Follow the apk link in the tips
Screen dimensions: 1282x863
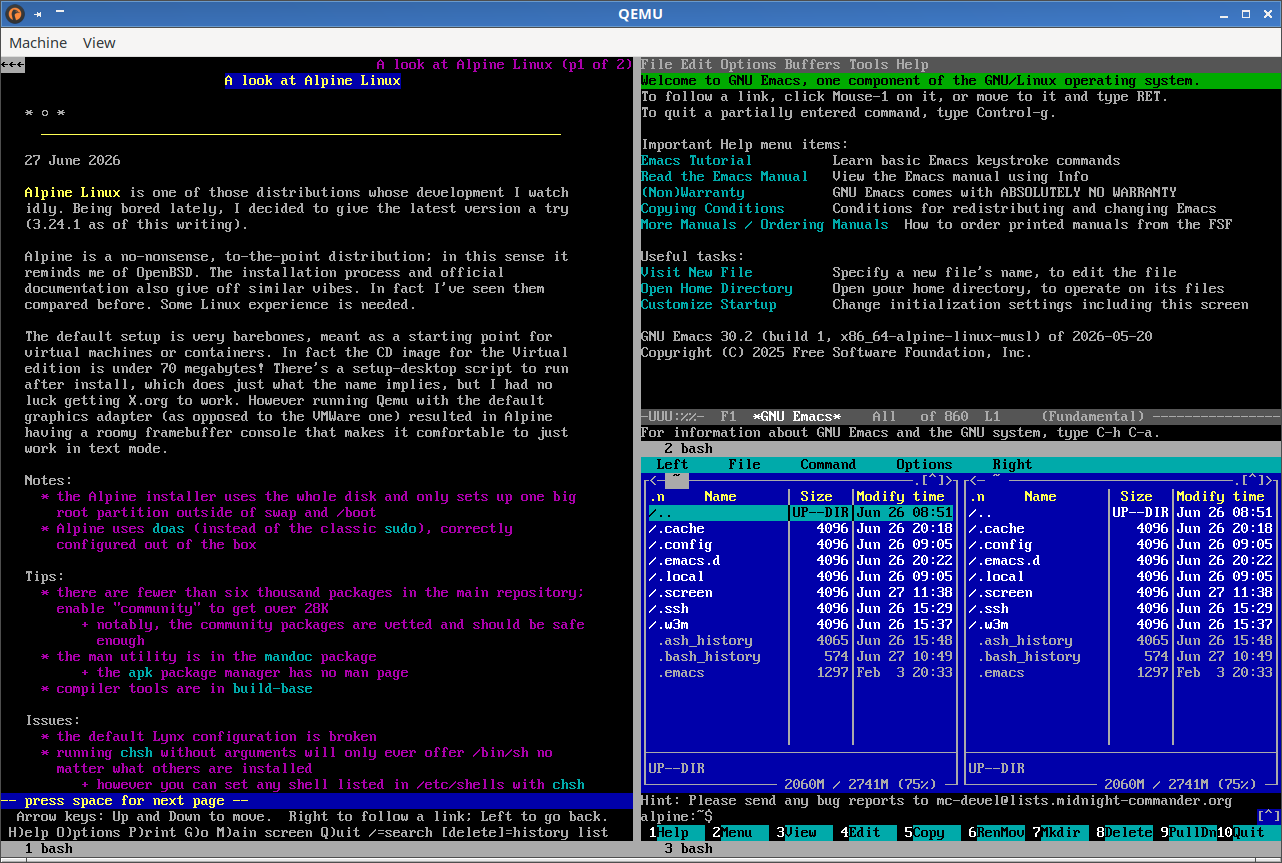pyautogui.click(x=141, y=673)
